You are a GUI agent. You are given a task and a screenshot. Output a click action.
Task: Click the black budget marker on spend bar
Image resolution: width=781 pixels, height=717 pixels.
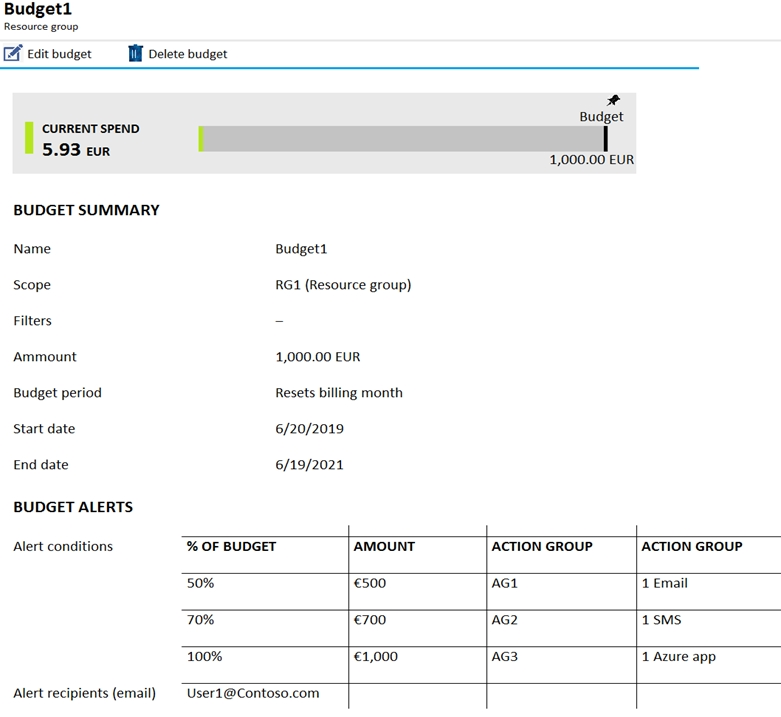606,138
